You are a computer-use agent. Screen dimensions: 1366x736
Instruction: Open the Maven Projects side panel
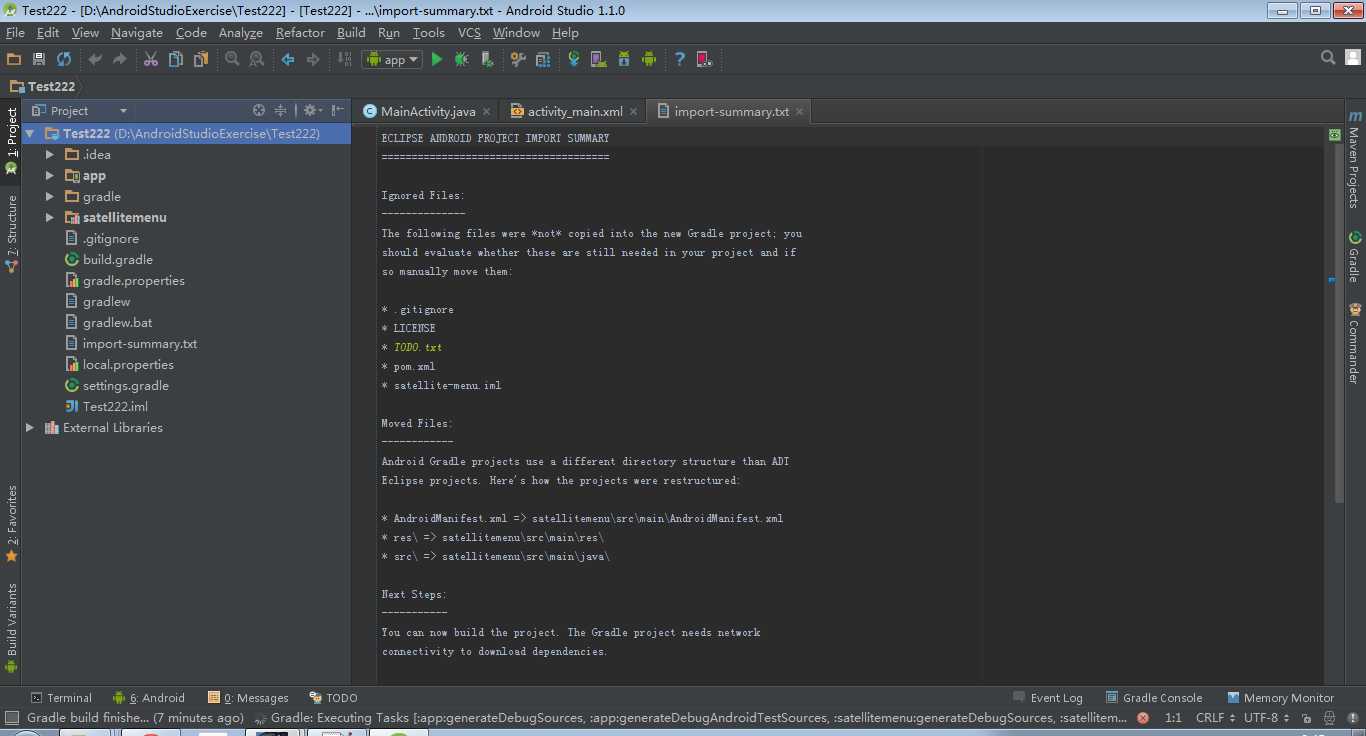click(1354, 161)
